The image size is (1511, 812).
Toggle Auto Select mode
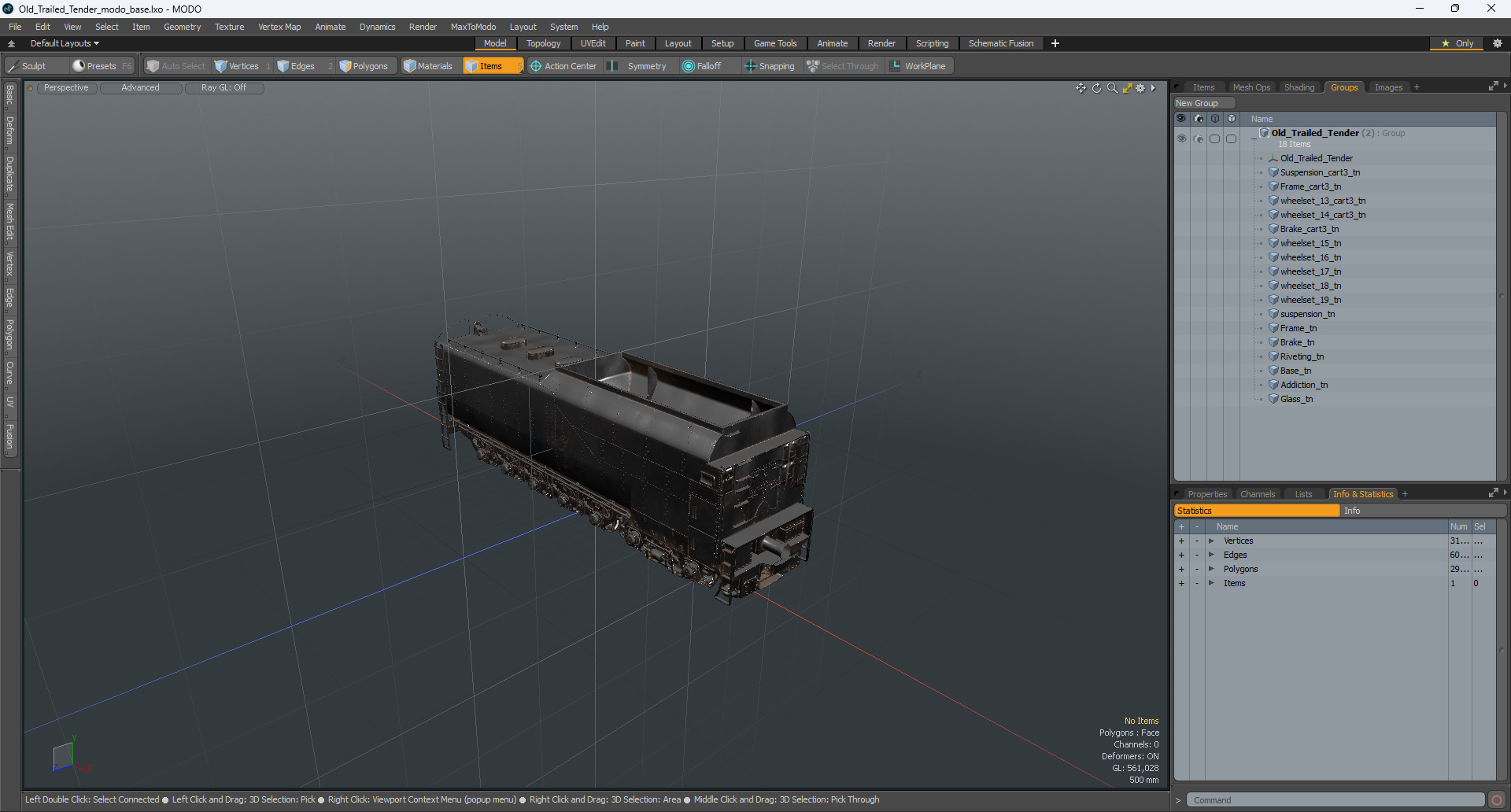(x=175, y=66)
